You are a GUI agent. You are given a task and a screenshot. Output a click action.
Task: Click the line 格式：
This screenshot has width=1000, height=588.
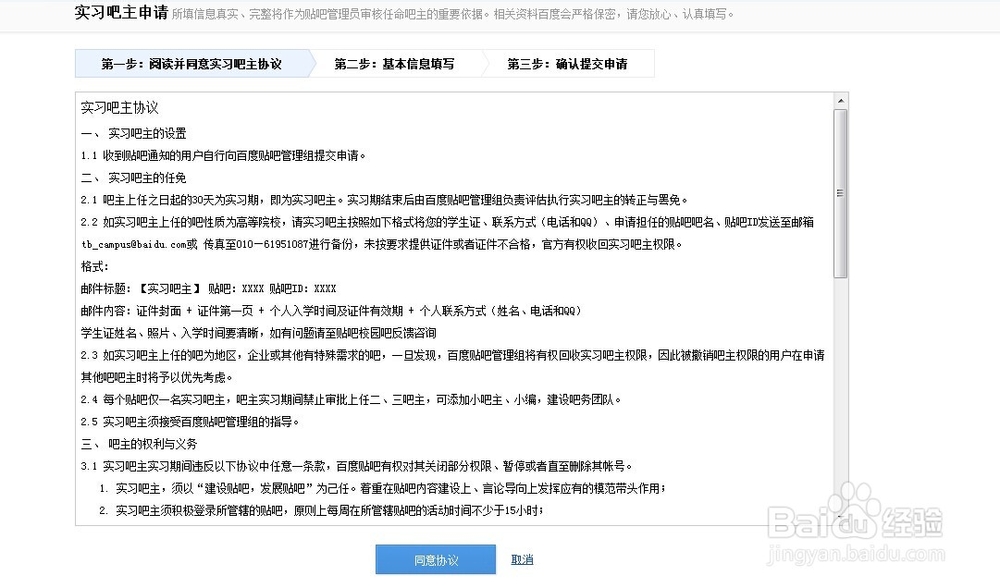tap(95, 267)
